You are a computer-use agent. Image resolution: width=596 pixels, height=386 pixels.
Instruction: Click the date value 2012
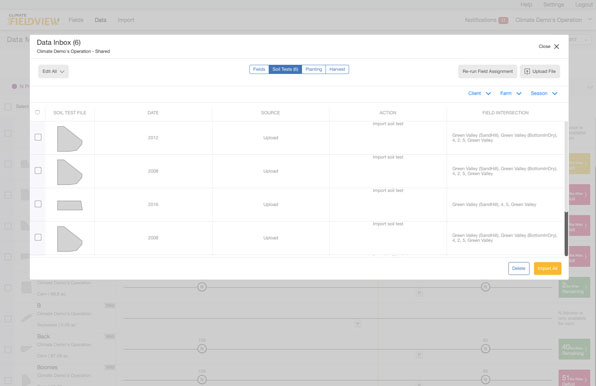tap(153, 138)
